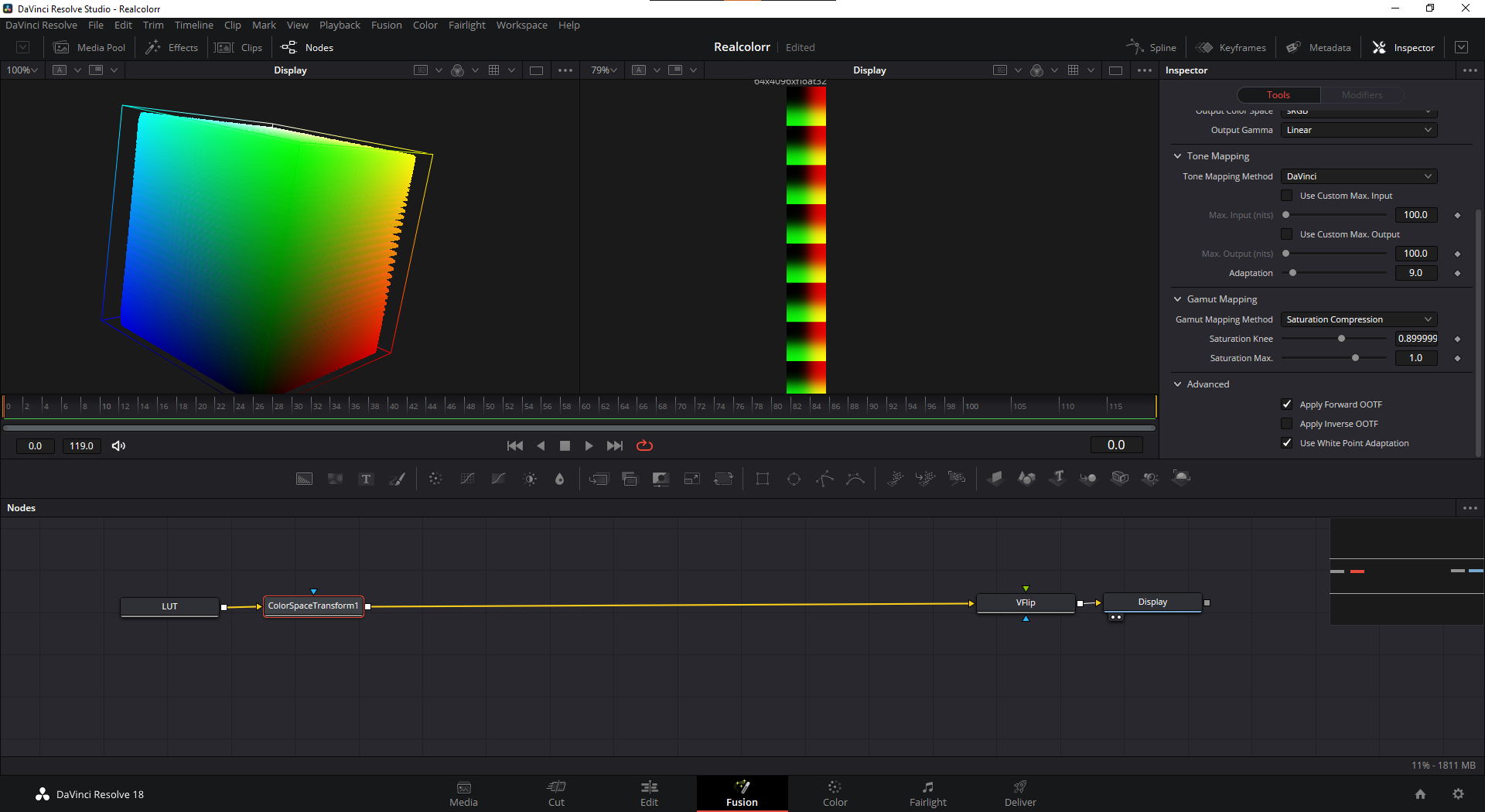Add a Brightness Contrast node
1485x812 pixels.
coord(530,479)
